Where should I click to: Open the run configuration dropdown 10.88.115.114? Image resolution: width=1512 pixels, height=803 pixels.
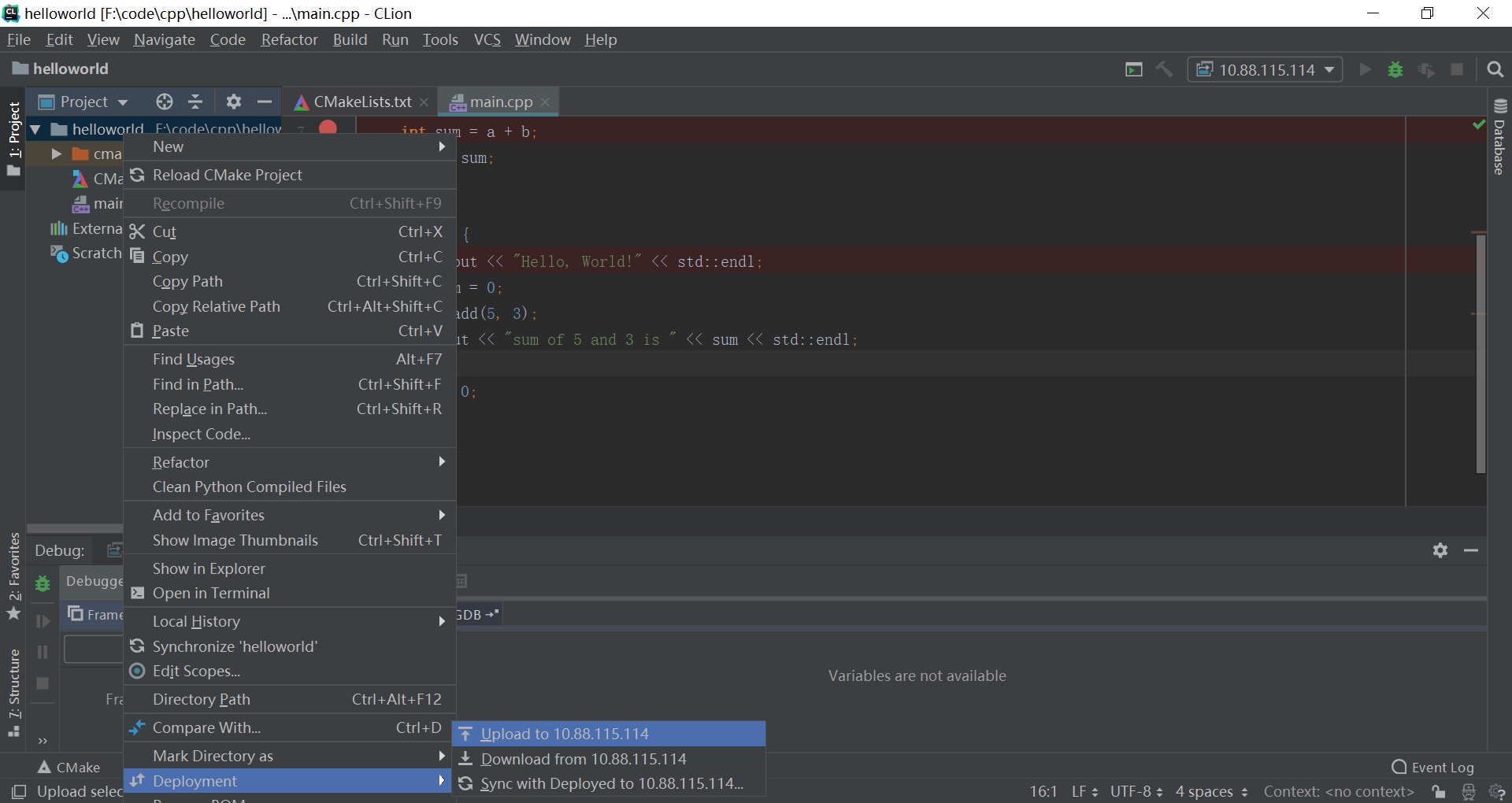tap(1265, 69)
